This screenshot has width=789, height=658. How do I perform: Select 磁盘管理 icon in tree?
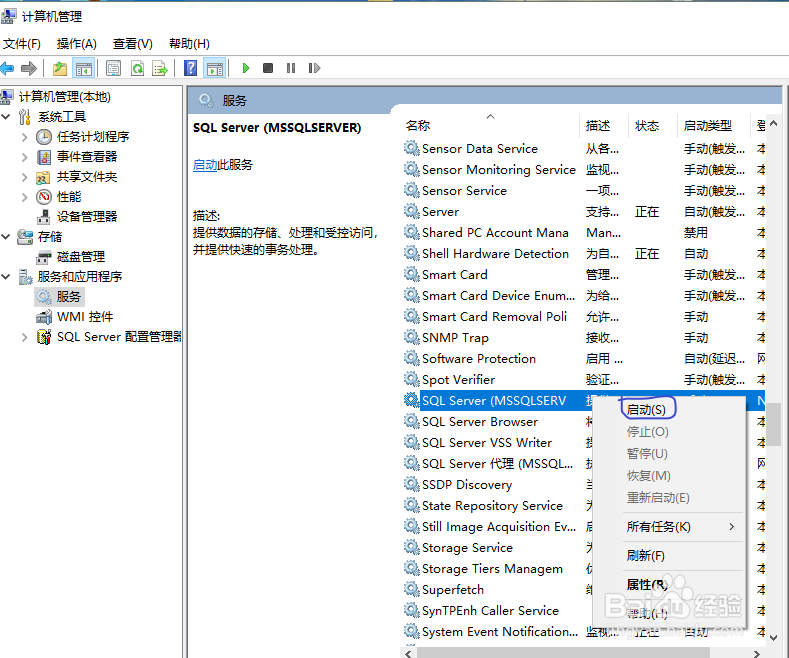pos(44,257)
